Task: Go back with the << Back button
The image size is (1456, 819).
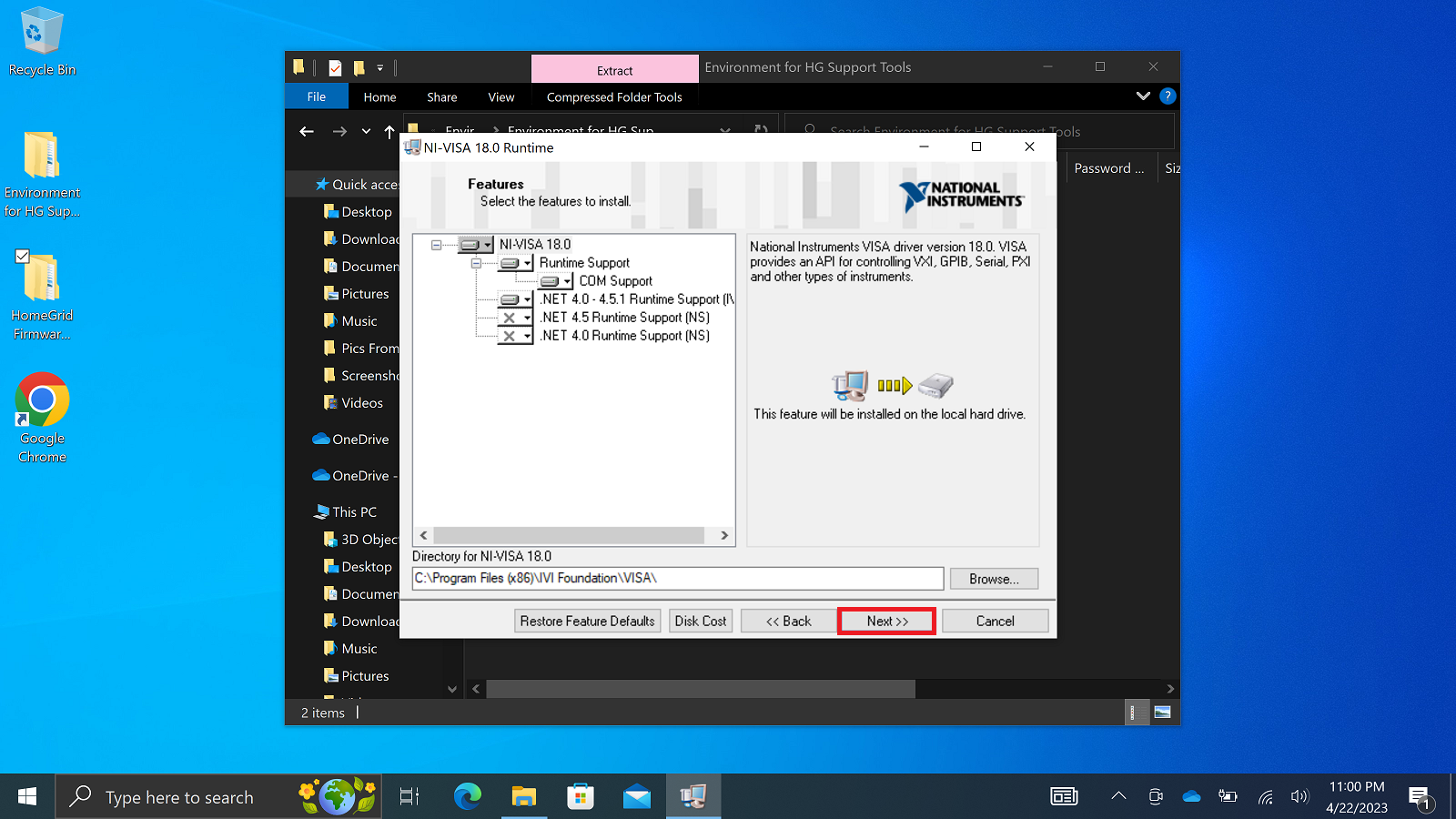Action: tap(788, 622)
